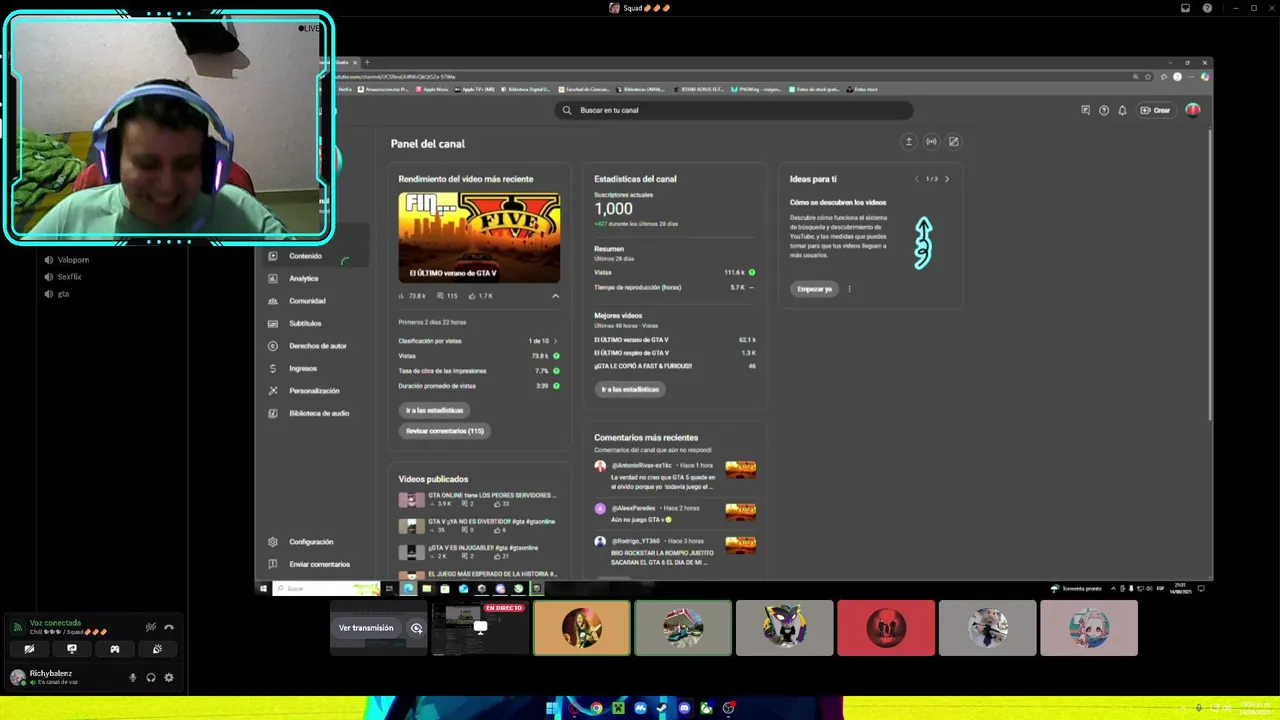Click the YouTube Studio help question icon
The width and height of the screenshot is (1280, 720).
pos(1104,110)
